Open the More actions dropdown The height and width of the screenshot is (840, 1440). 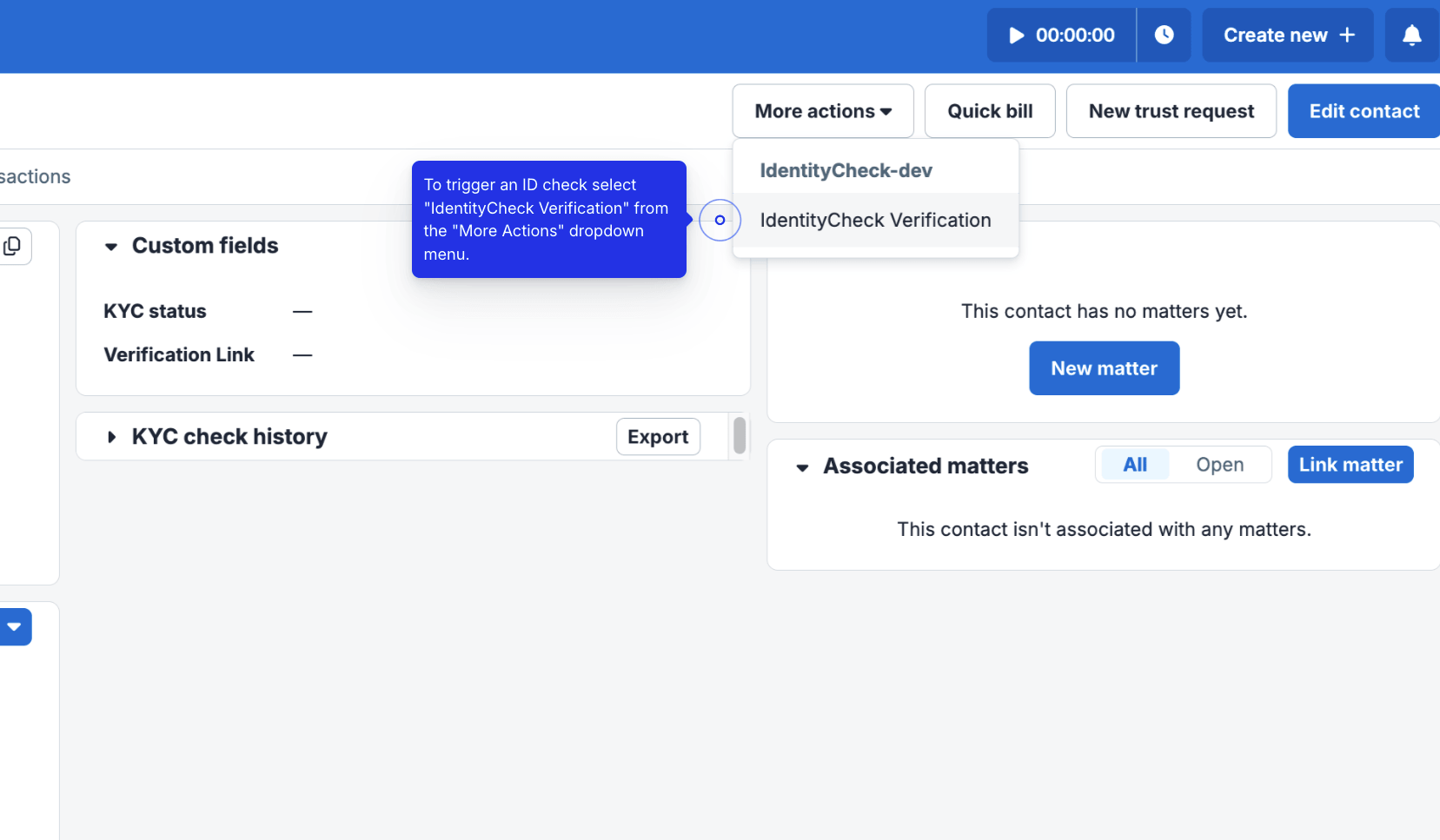(822, 111)
